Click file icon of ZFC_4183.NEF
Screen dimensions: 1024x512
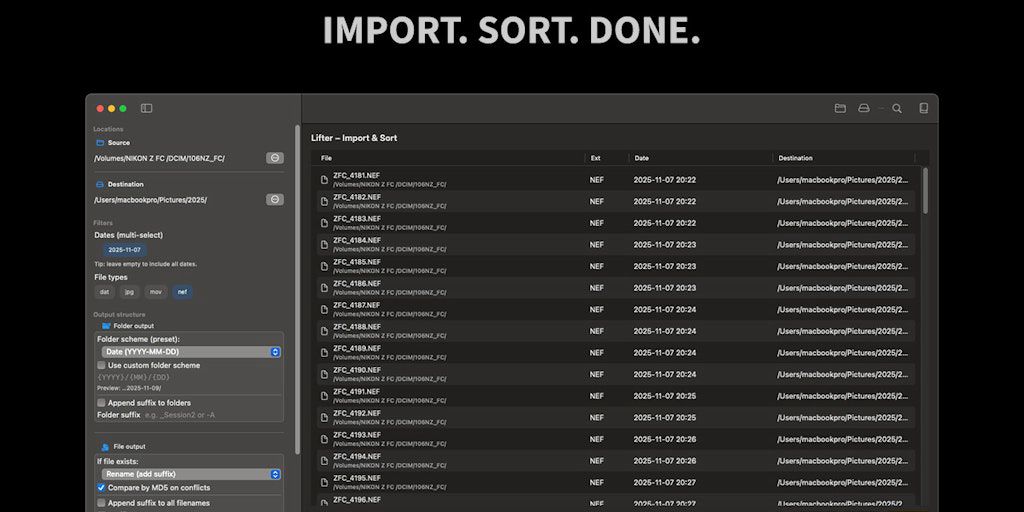point(325,223)
